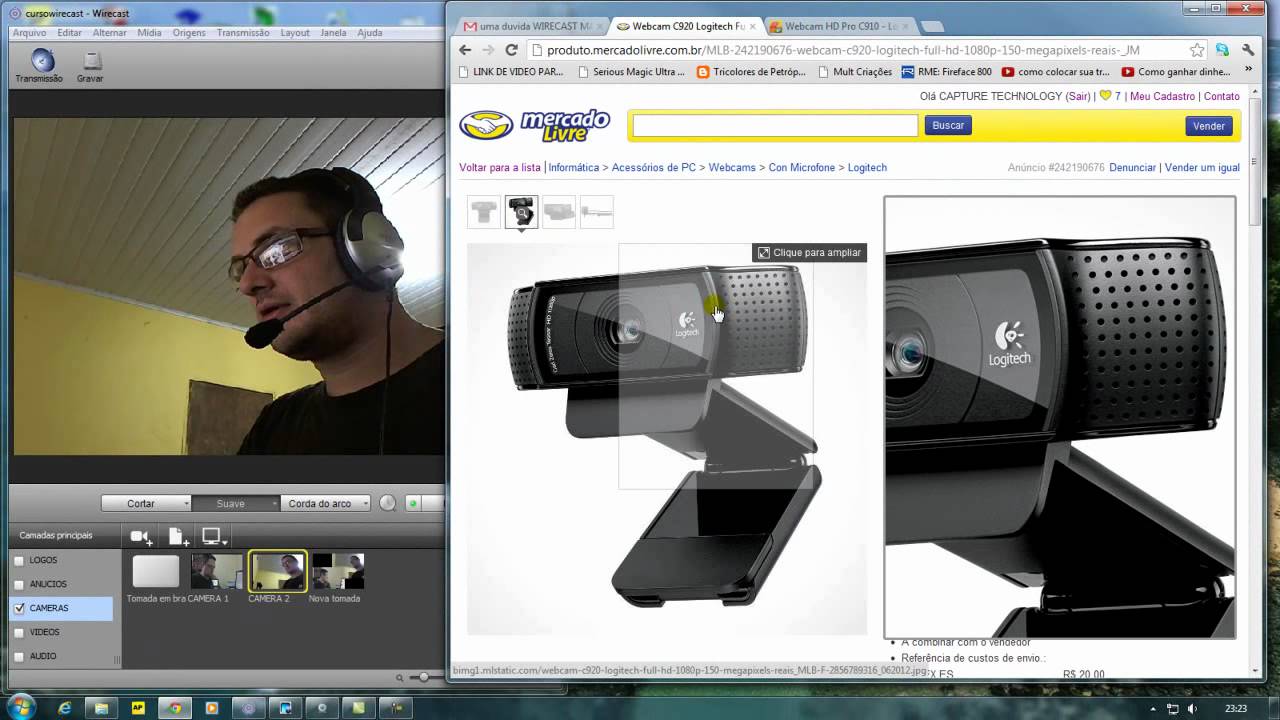Open the Ajuda menu in Wirecast
Screen dimensions: 1280x720
click(x=370, y=33)
